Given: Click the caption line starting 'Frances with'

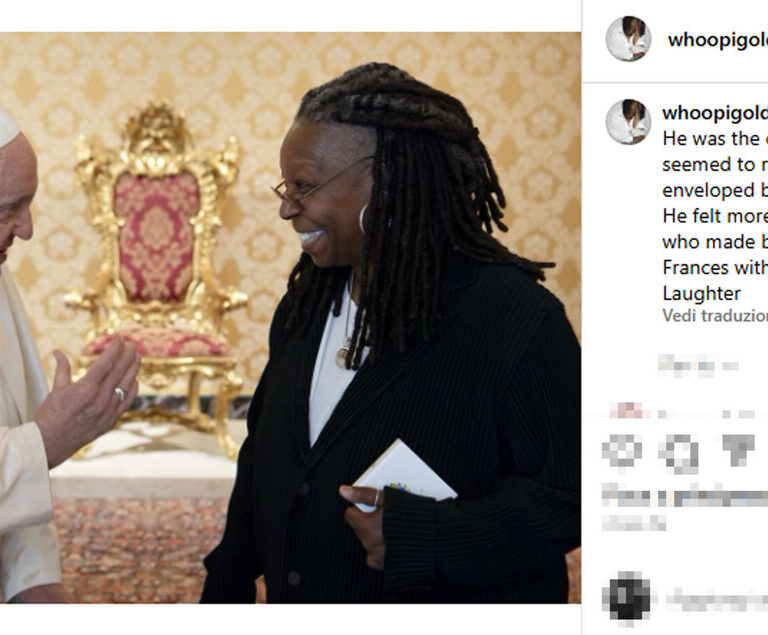Looking at the screenshot, I should tap(715, 268).
